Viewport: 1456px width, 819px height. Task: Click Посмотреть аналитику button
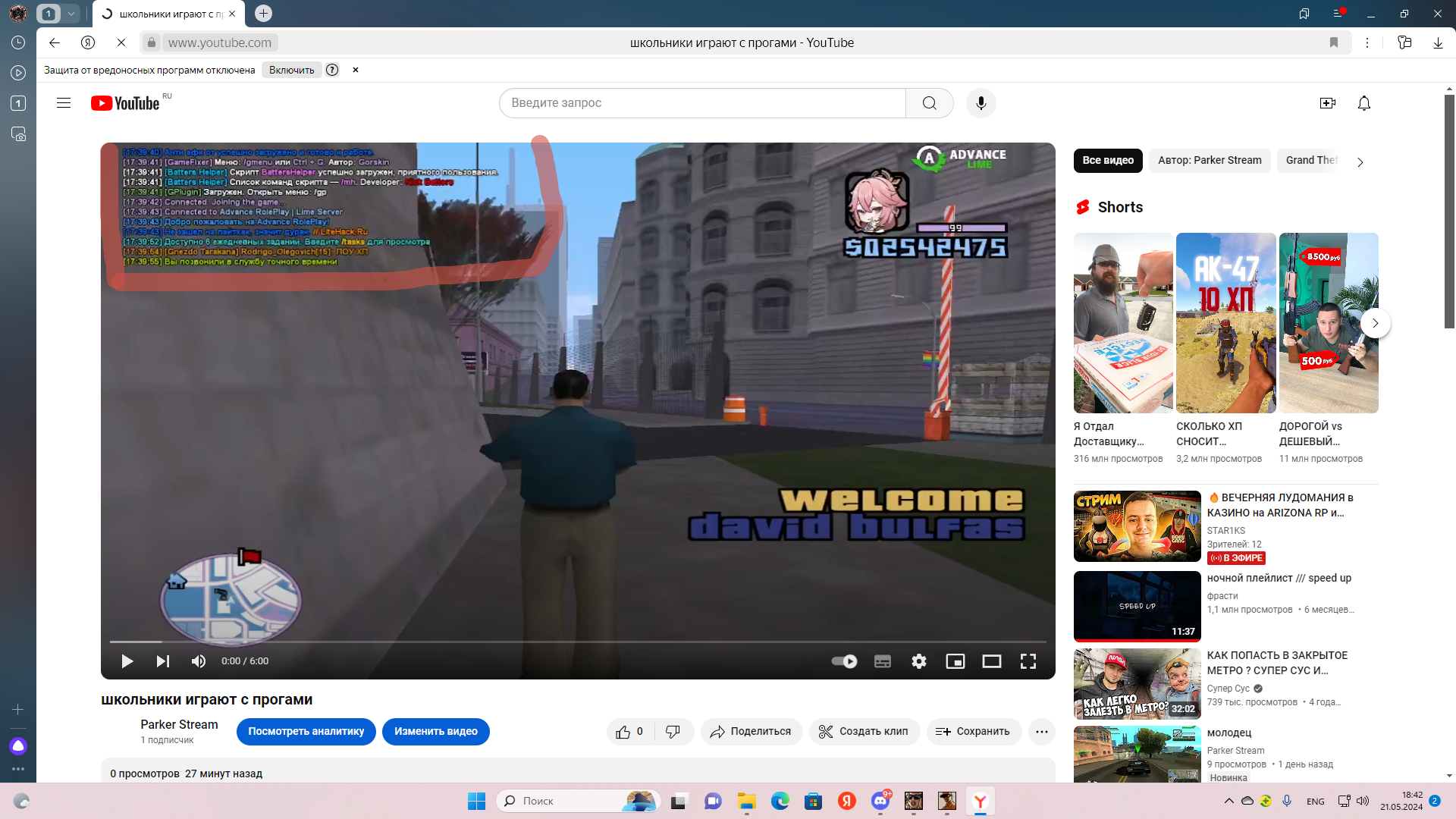(x=306, y=732)
